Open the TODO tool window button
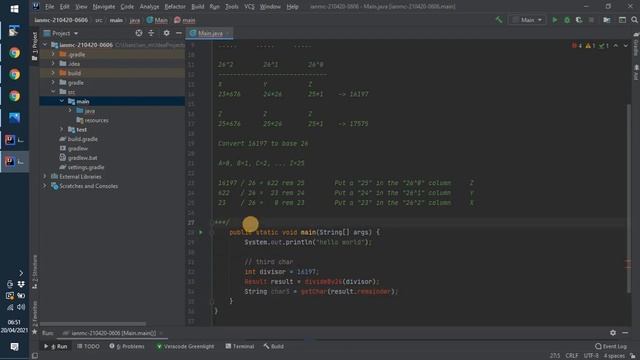This screenshot has width=640, height=360. (89, 346)
